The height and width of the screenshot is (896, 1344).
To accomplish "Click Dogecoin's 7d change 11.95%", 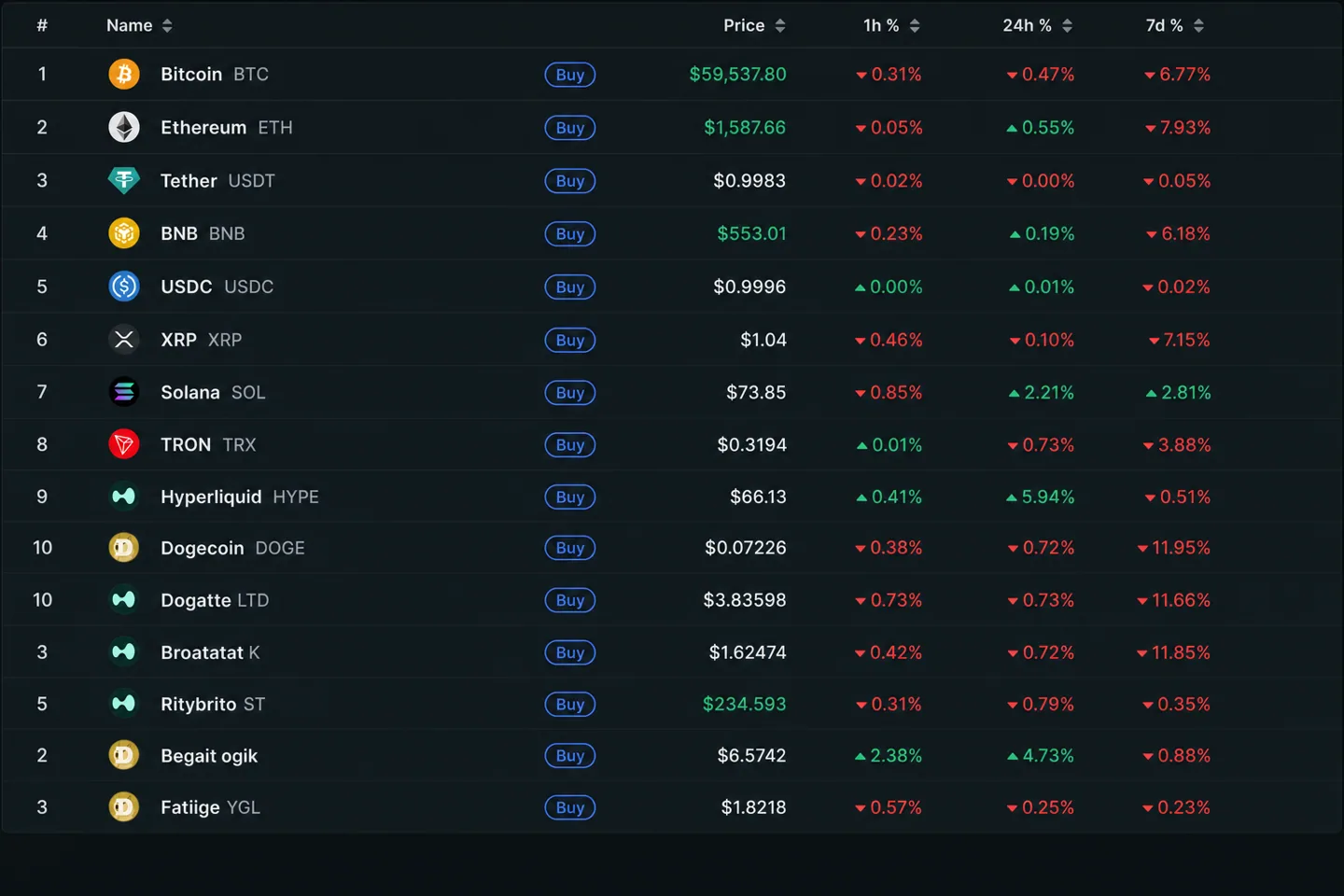I will [x=1173, y=548].
